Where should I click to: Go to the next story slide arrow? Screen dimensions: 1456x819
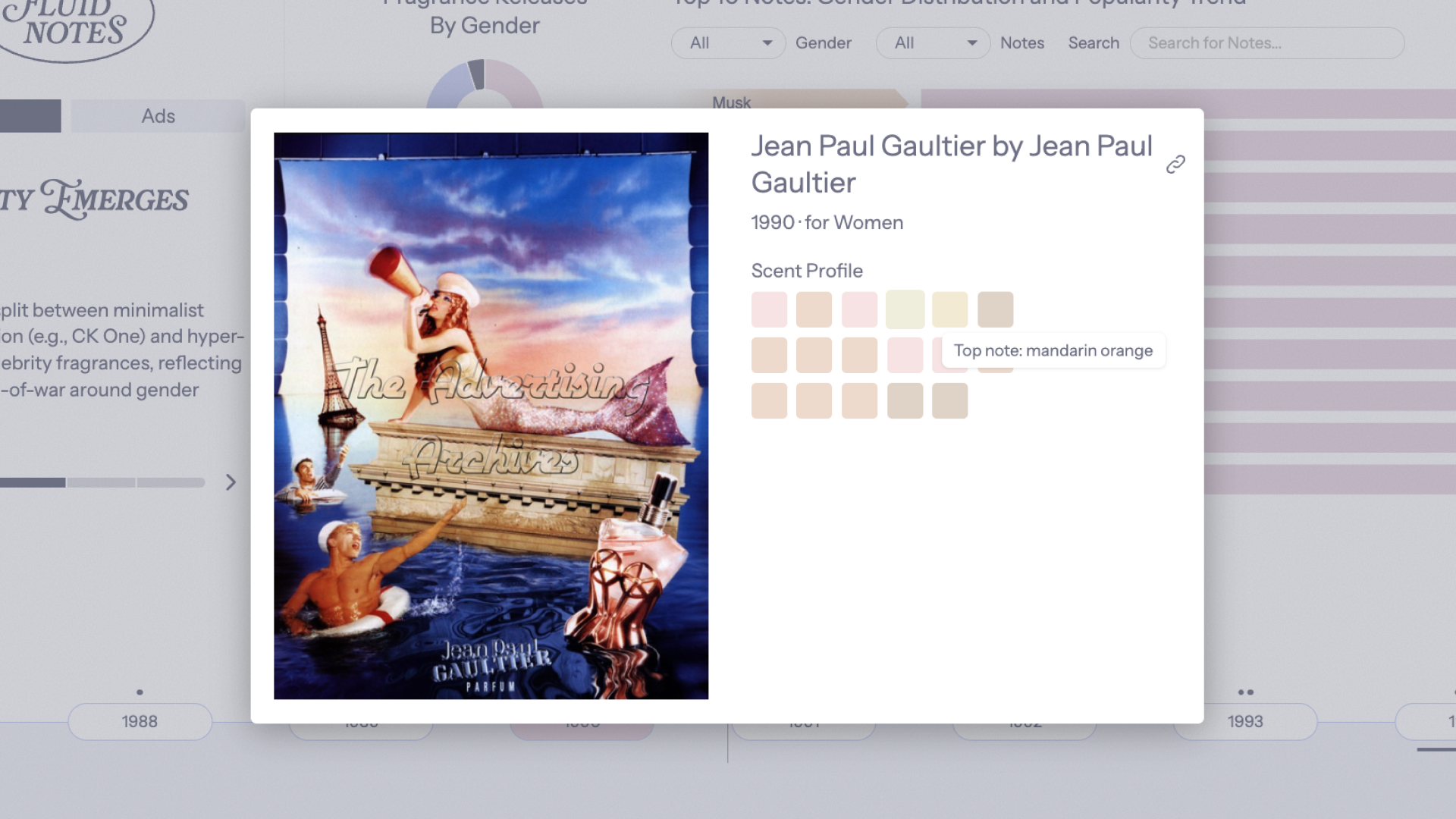231,482
